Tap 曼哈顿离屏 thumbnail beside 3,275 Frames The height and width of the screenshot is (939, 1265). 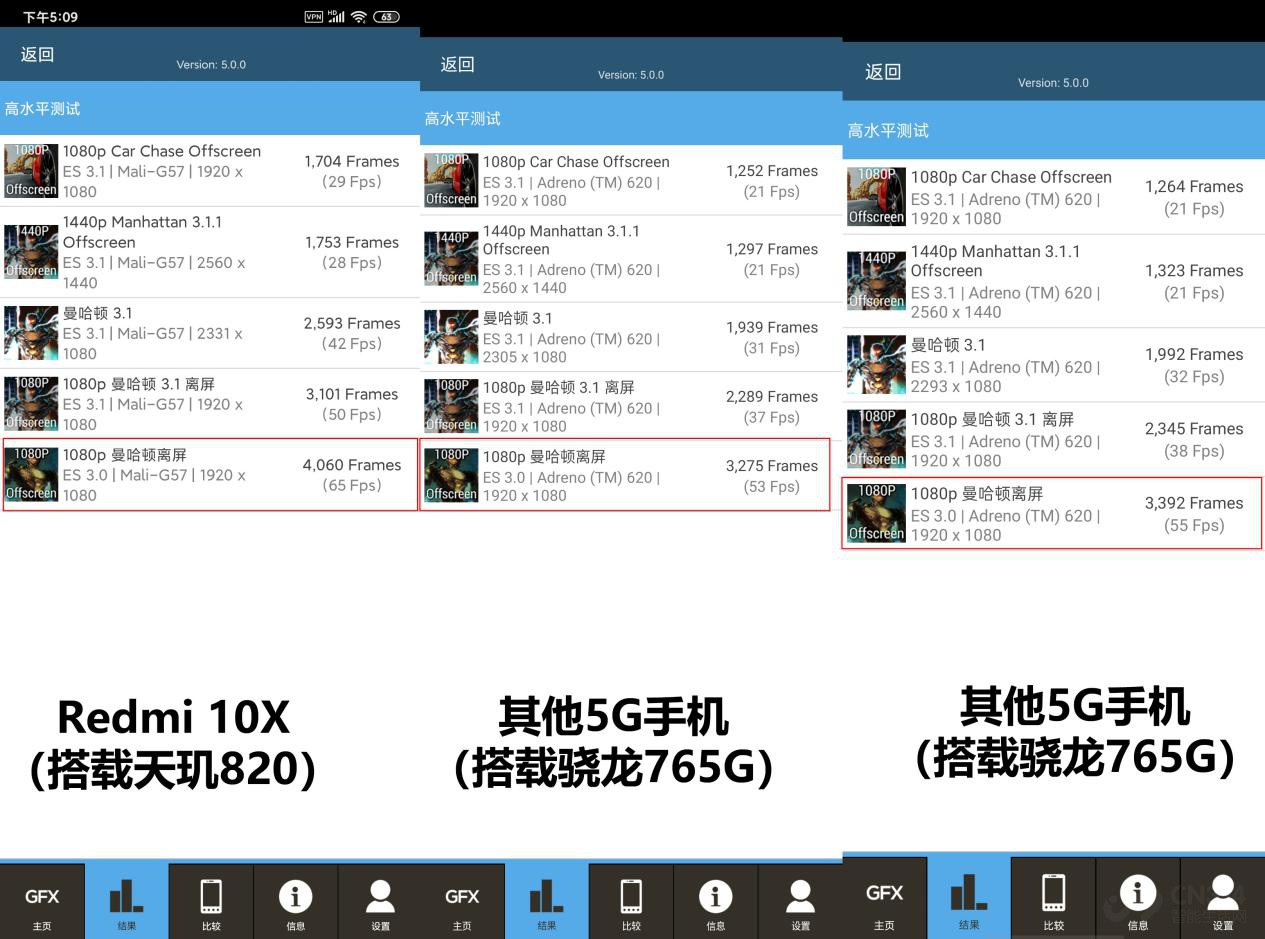pos(451,475)
